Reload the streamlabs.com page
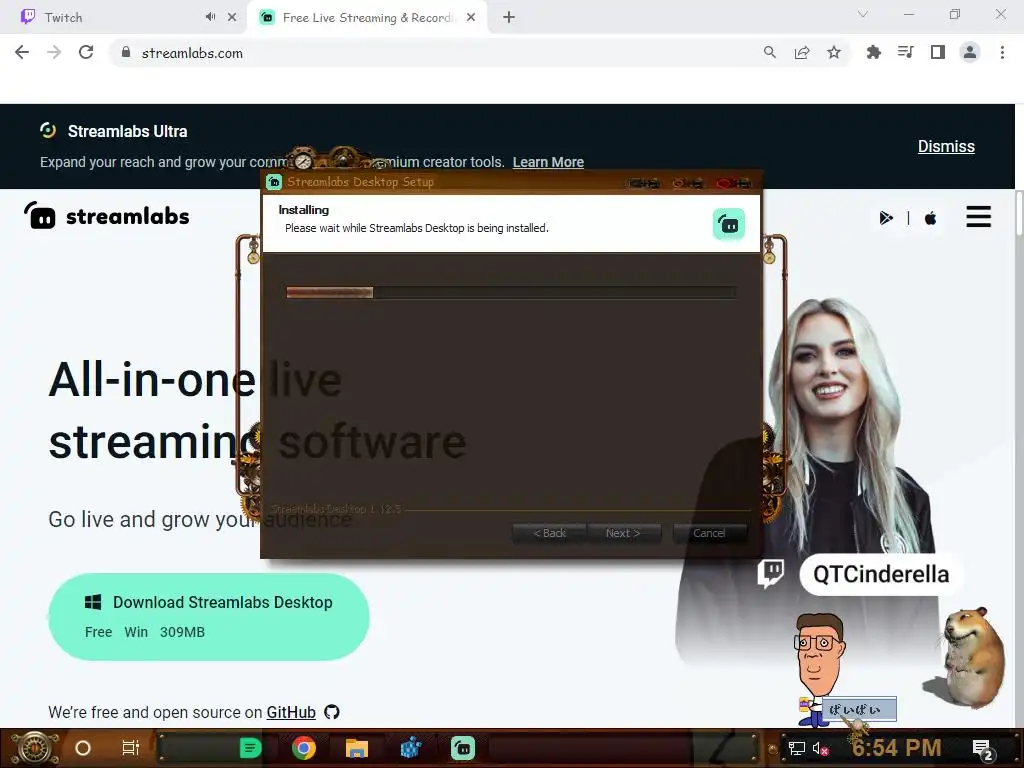Viewport: 1024px width, 768px height. tap(86, 52)
